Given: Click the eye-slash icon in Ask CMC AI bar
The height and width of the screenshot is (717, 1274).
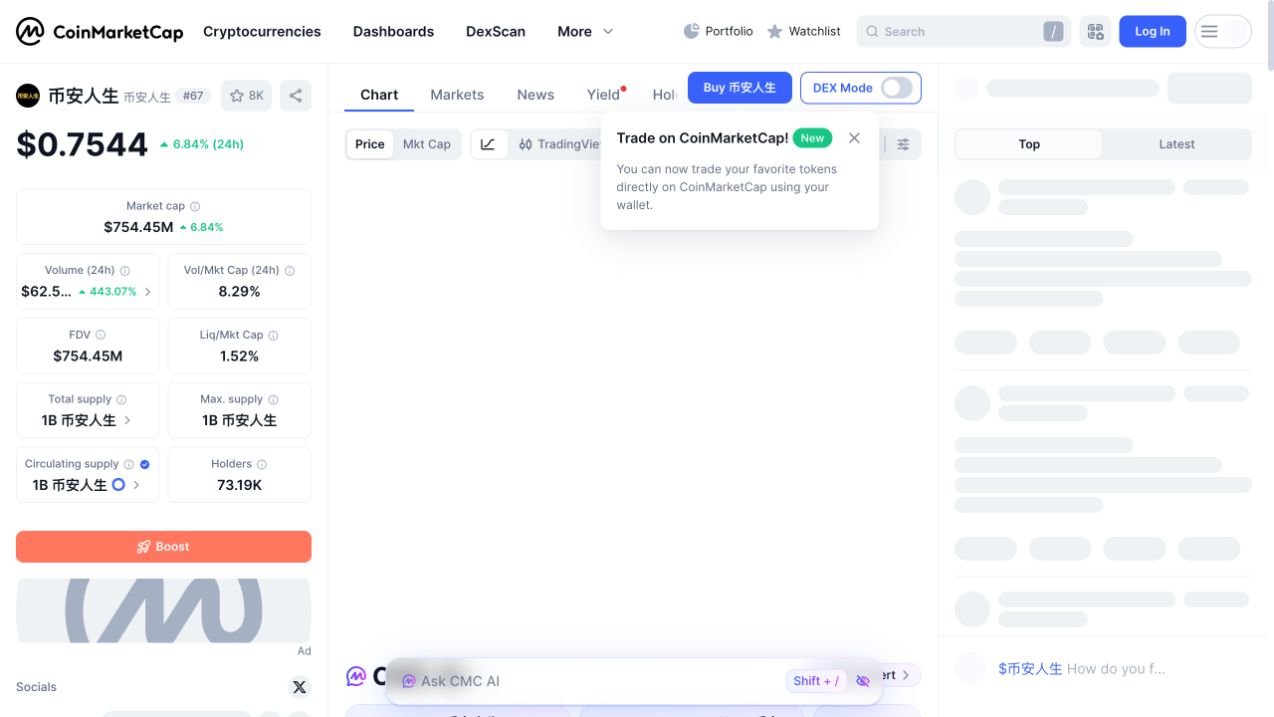Looking at the screenshot, I should [863, 681].
